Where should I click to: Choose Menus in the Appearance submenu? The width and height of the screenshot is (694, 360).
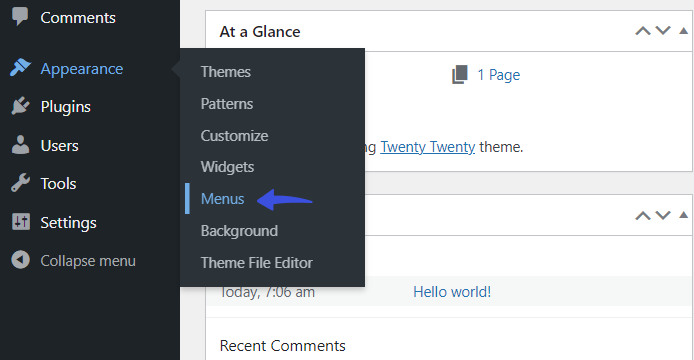point(222,199)
